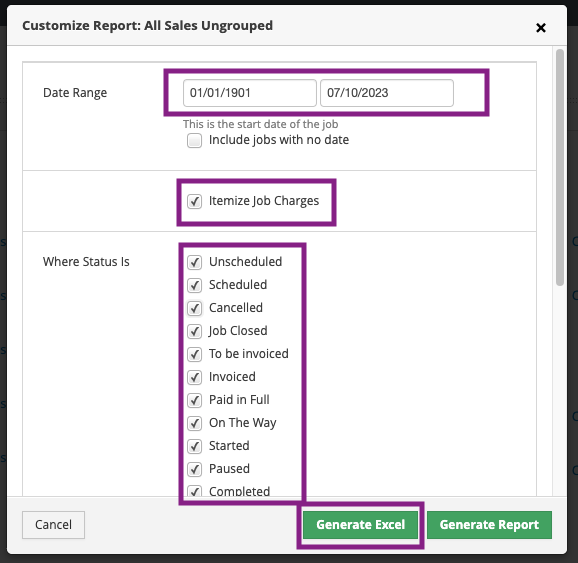578x563 pixels.
Task: Uncheck the On The Way status
Action: 194,423
